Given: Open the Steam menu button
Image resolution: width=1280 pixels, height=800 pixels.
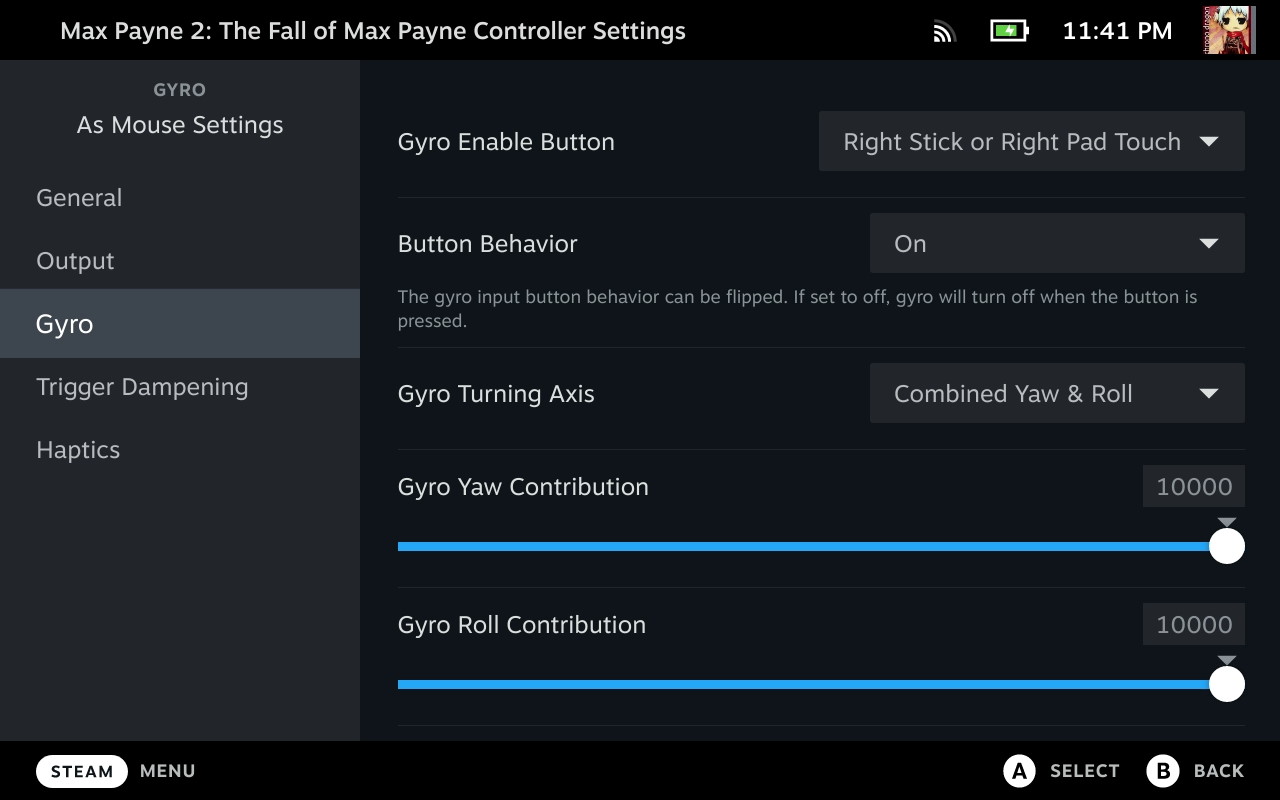Looking at the screenshot, I should pos(82,771).
